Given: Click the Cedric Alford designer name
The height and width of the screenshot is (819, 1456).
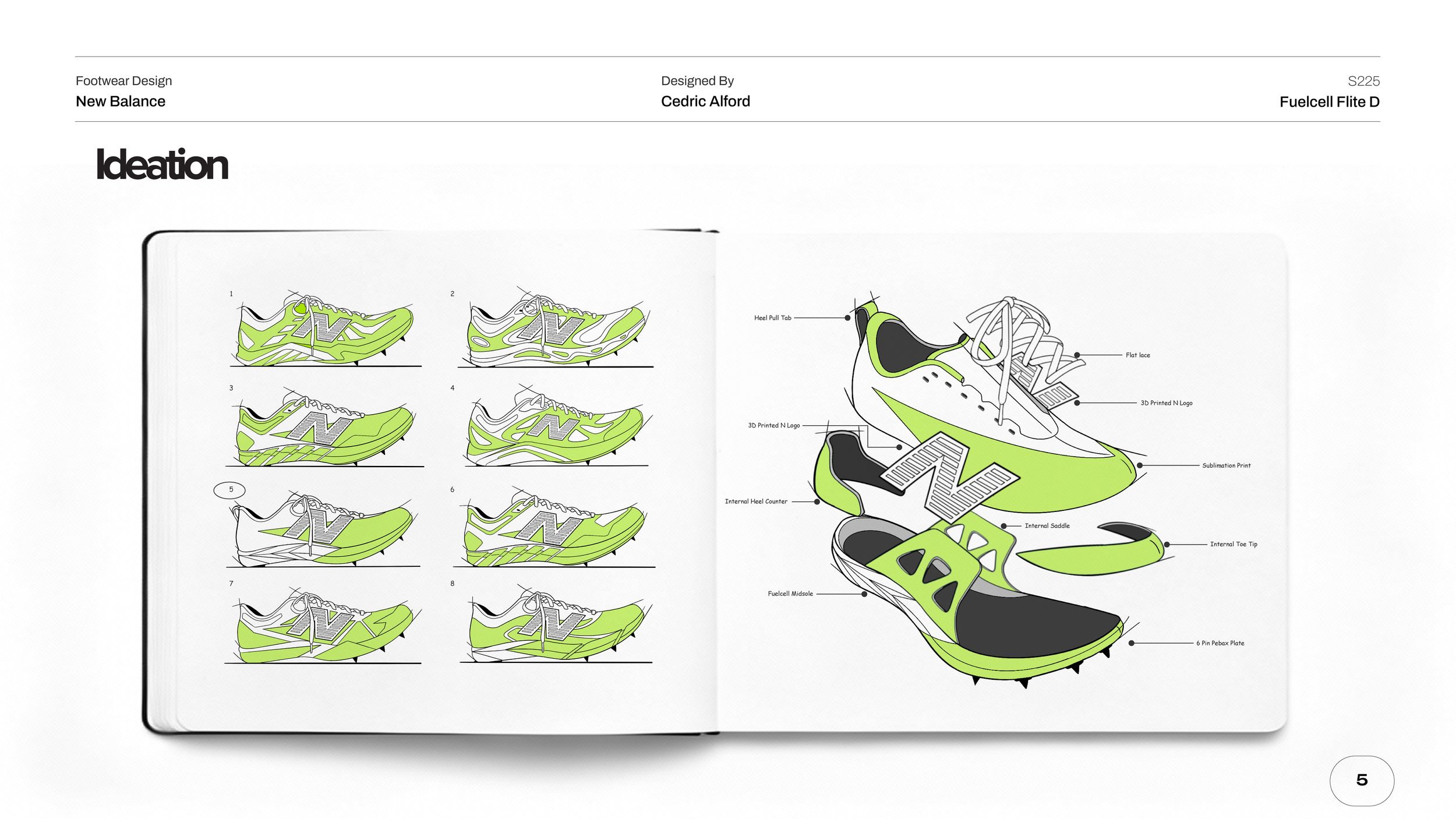Looking at the screenshot, I should (705, 101).
